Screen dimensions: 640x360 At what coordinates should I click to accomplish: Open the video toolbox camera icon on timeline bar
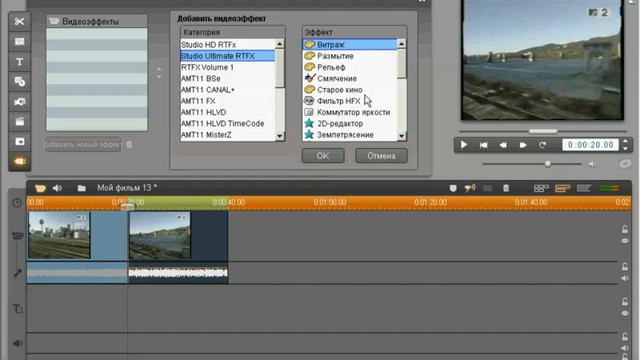click(x=40, y=188)
